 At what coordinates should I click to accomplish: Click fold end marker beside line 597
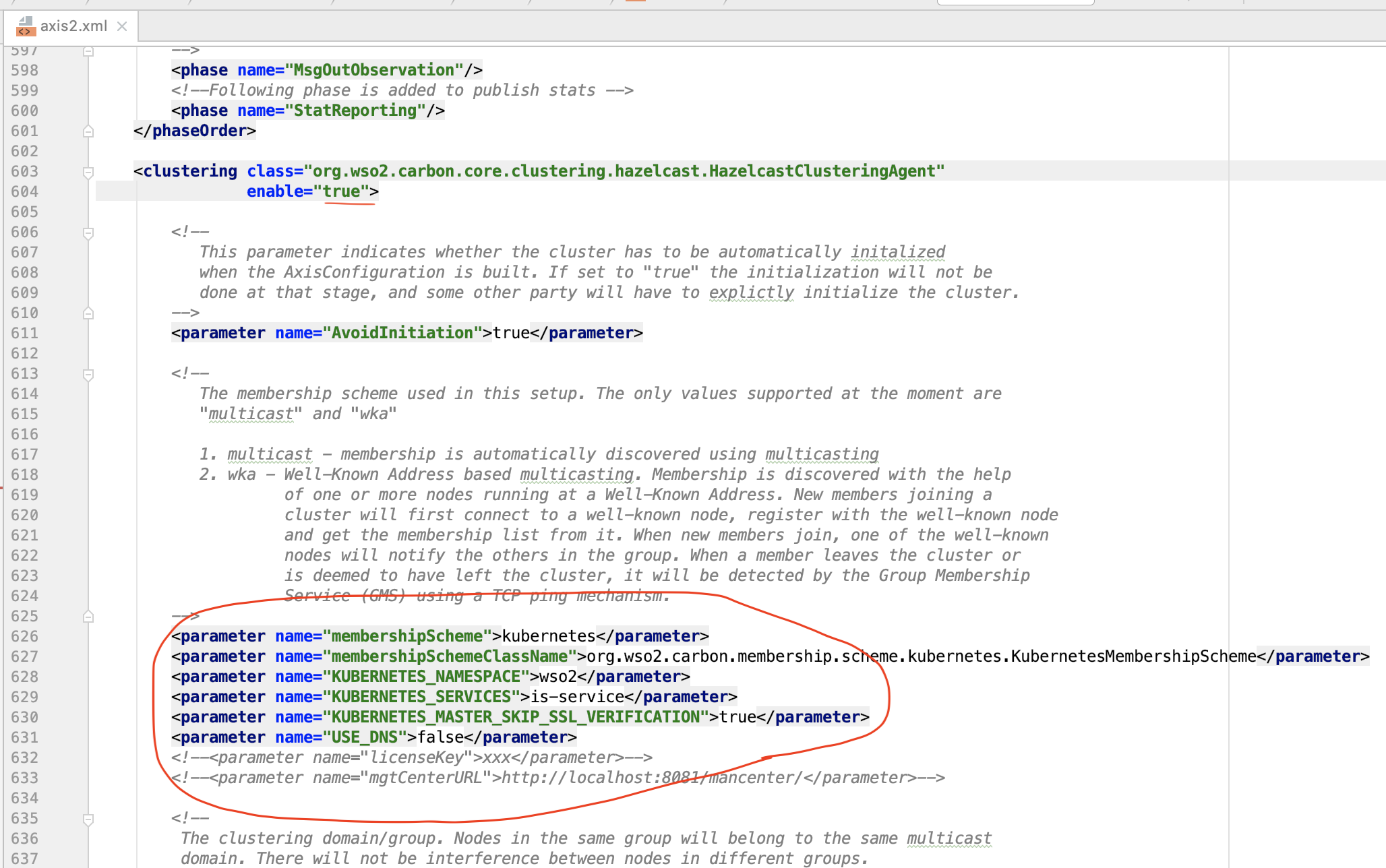coord(88,51)
